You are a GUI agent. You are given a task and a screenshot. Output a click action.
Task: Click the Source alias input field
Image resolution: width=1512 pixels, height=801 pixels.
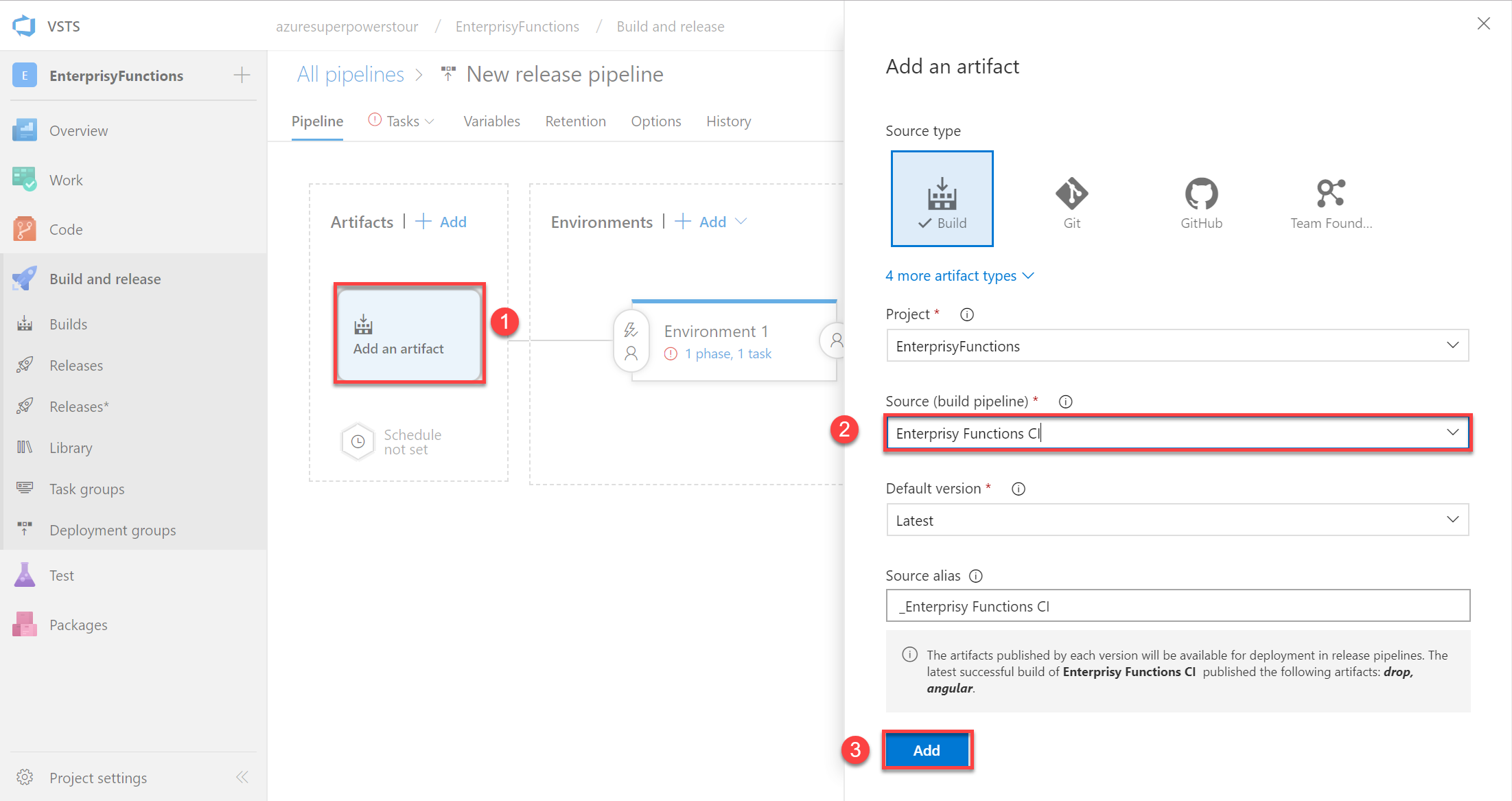1178,607
